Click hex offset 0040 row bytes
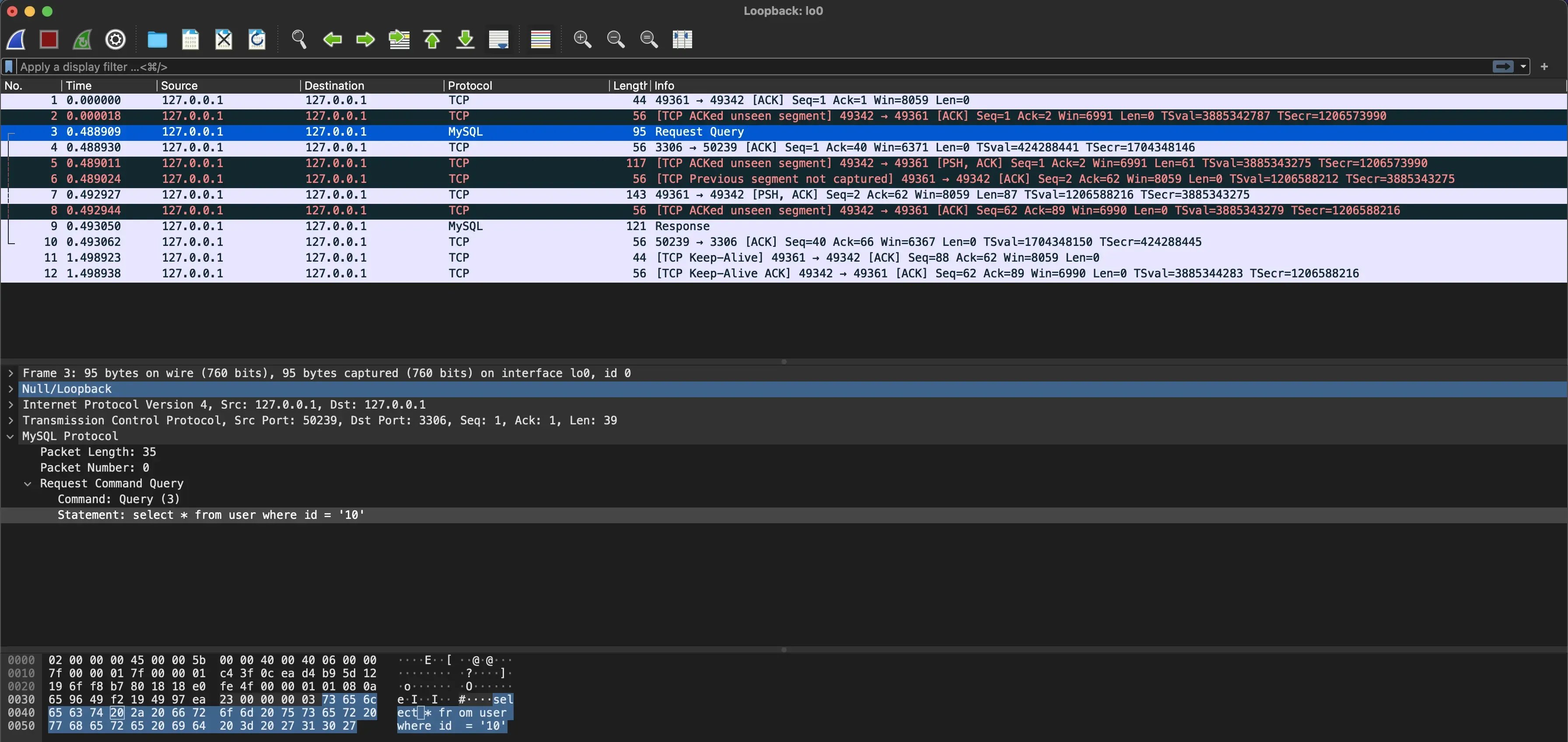The height and width of the screenshot is (742, 1568). (x=213, y=713)
